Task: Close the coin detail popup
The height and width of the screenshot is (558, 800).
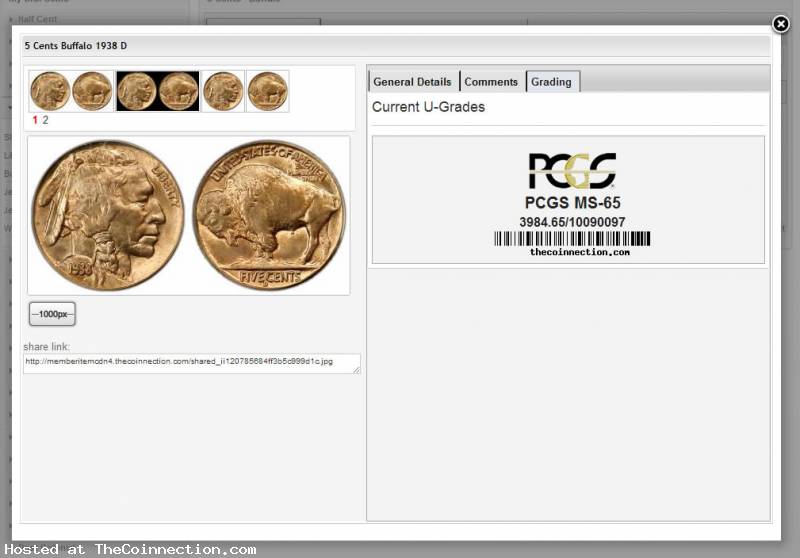Action: 780,24
